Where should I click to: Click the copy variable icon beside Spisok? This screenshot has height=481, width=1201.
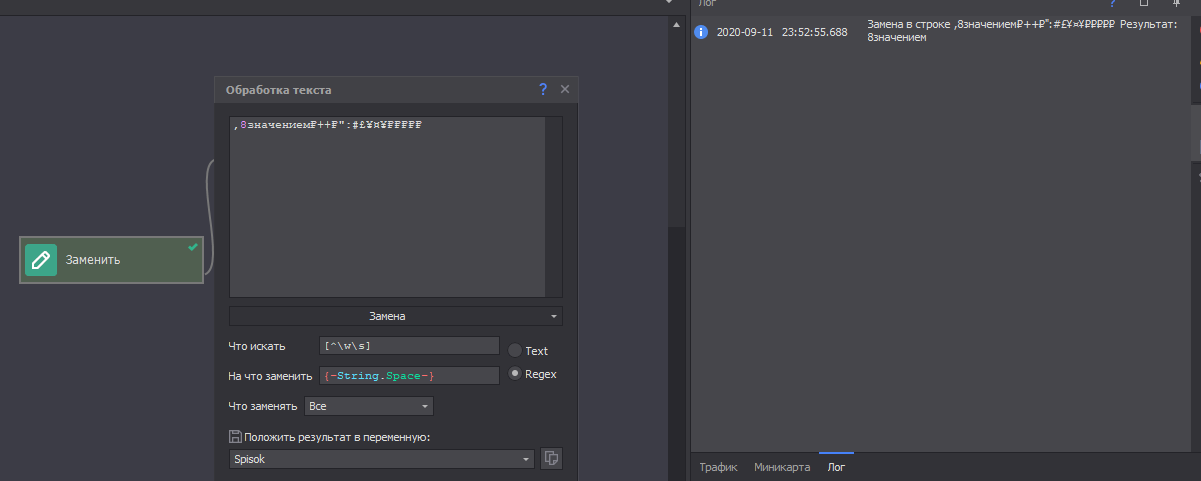[551, 459]
